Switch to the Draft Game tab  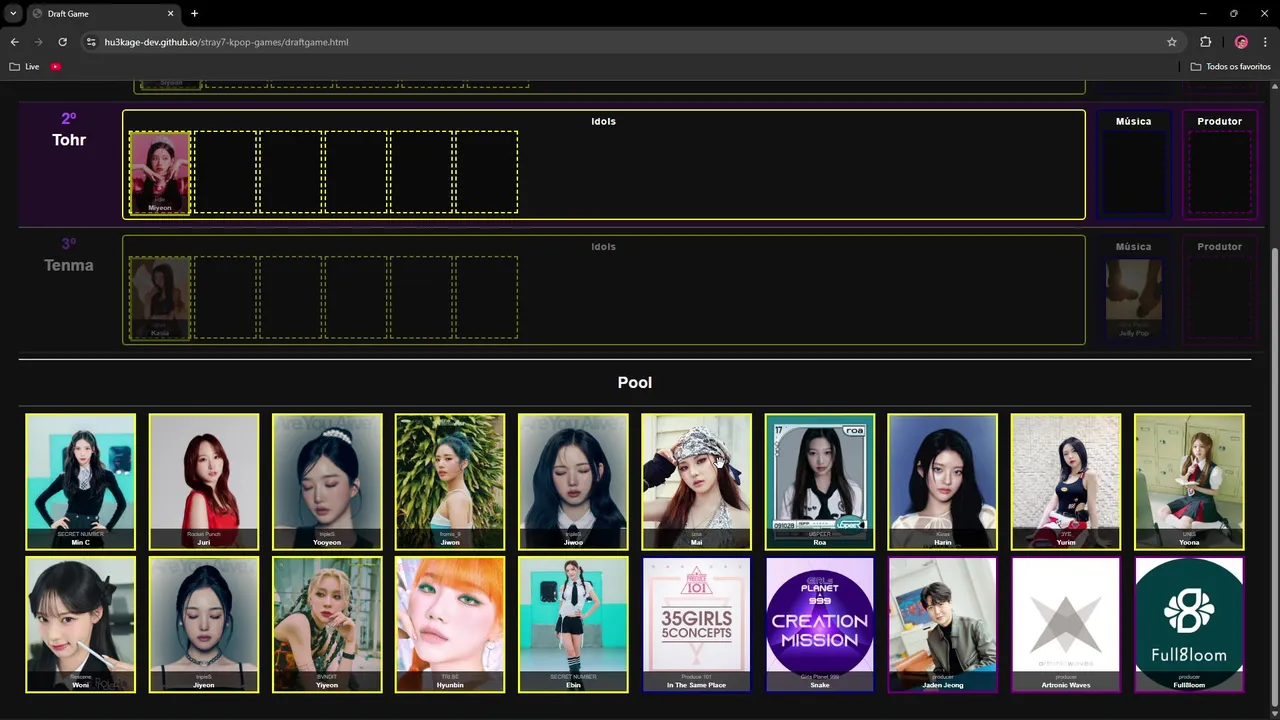[x=103, y=14]
